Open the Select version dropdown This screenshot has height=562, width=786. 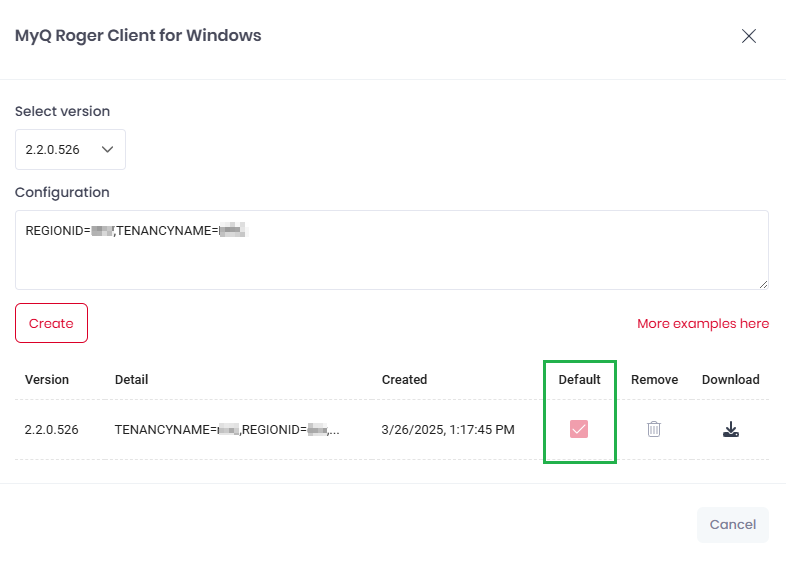point(70,149)
